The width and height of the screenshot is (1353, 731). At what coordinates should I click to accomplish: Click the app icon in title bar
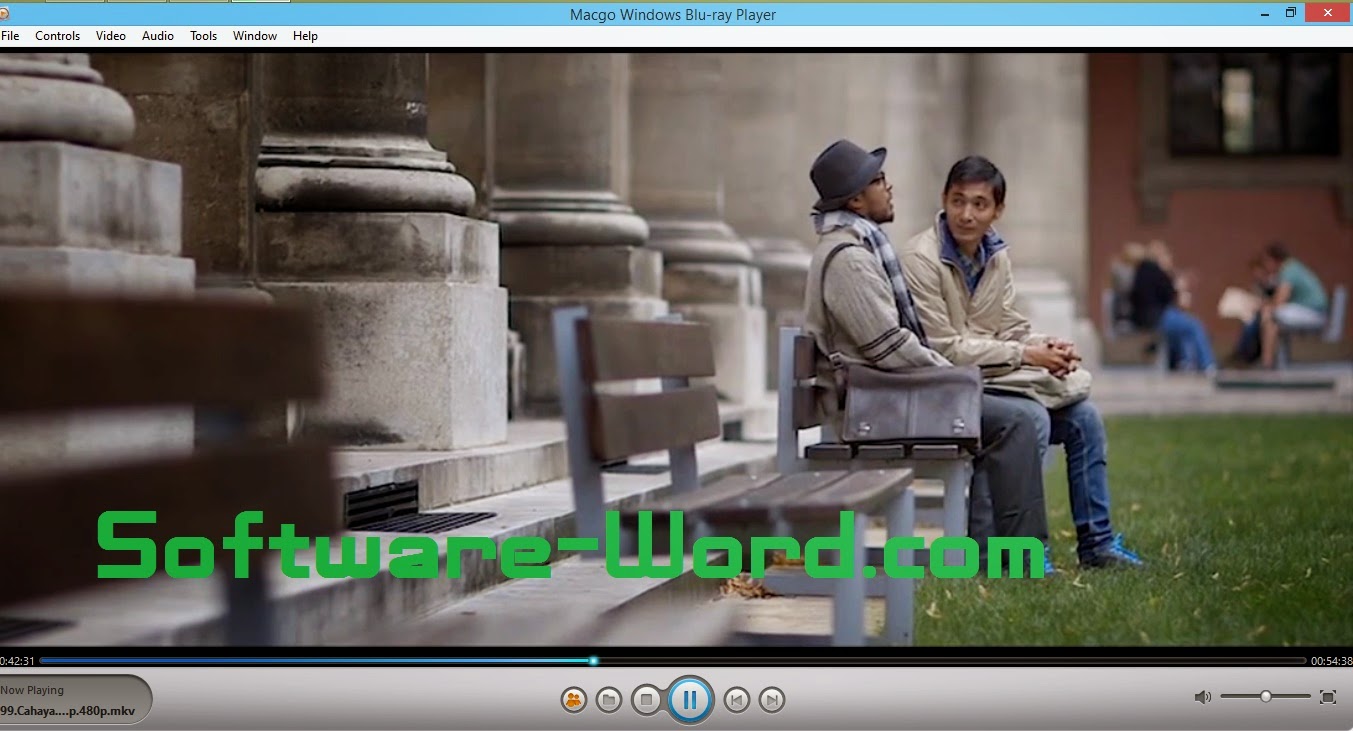(x=4, y=14)
